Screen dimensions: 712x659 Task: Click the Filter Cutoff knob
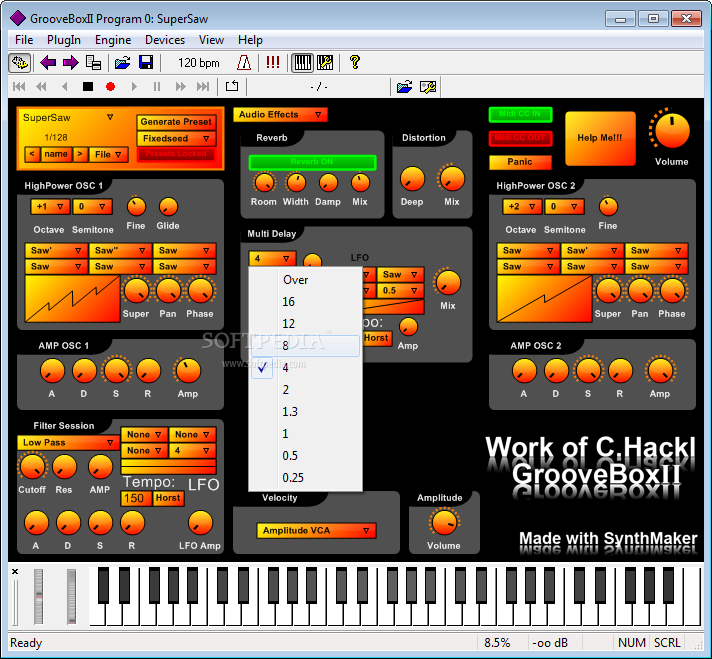tap(32, 466)
